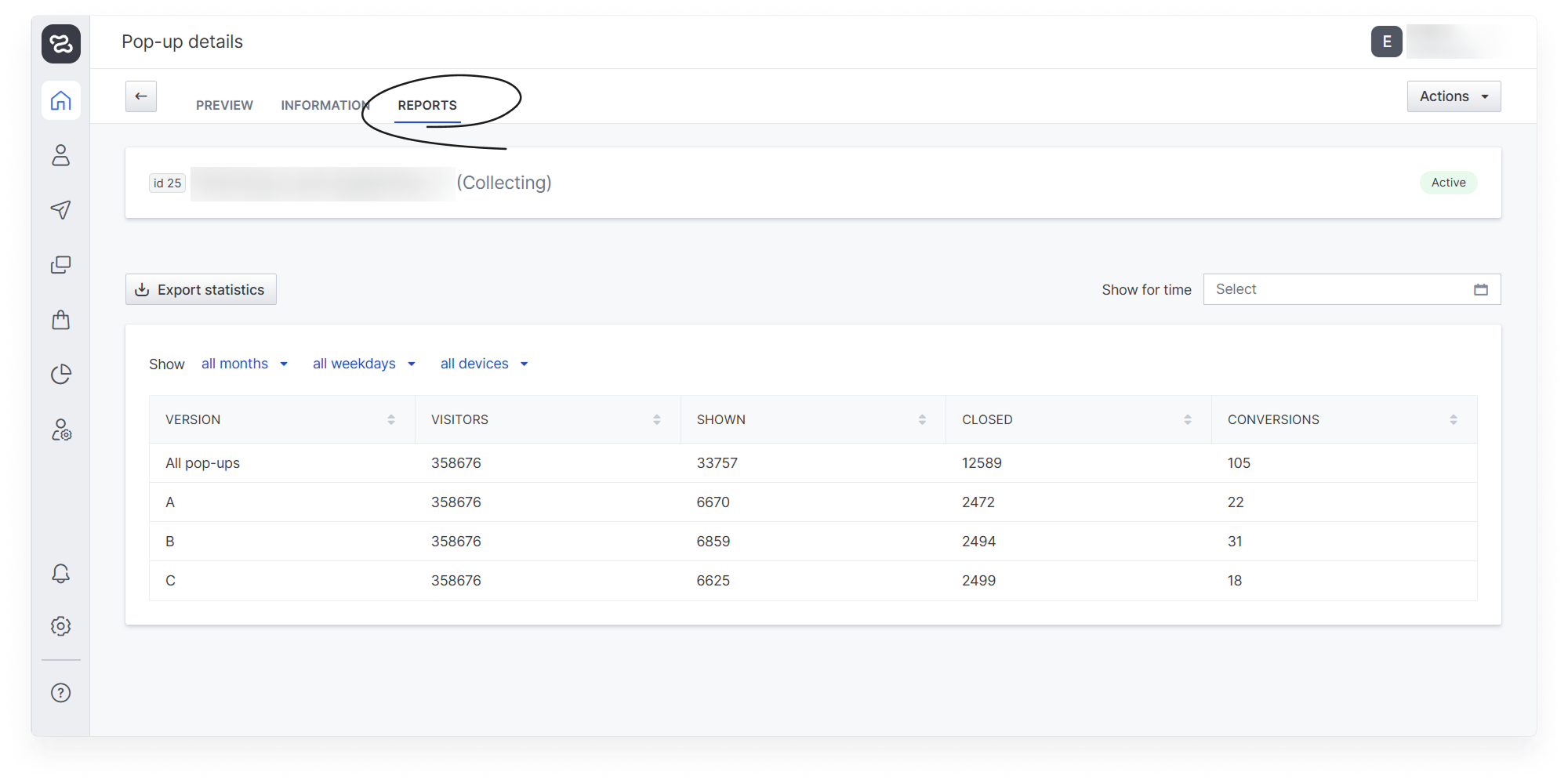Open the home icon in sidebar
Image resolution: width=1568 pixels, height=783 pixels.
click(x=61, y=100)
